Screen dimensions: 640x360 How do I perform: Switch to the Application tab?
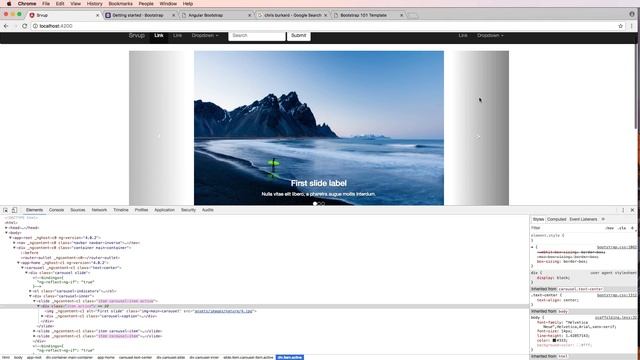coord(164,210)
